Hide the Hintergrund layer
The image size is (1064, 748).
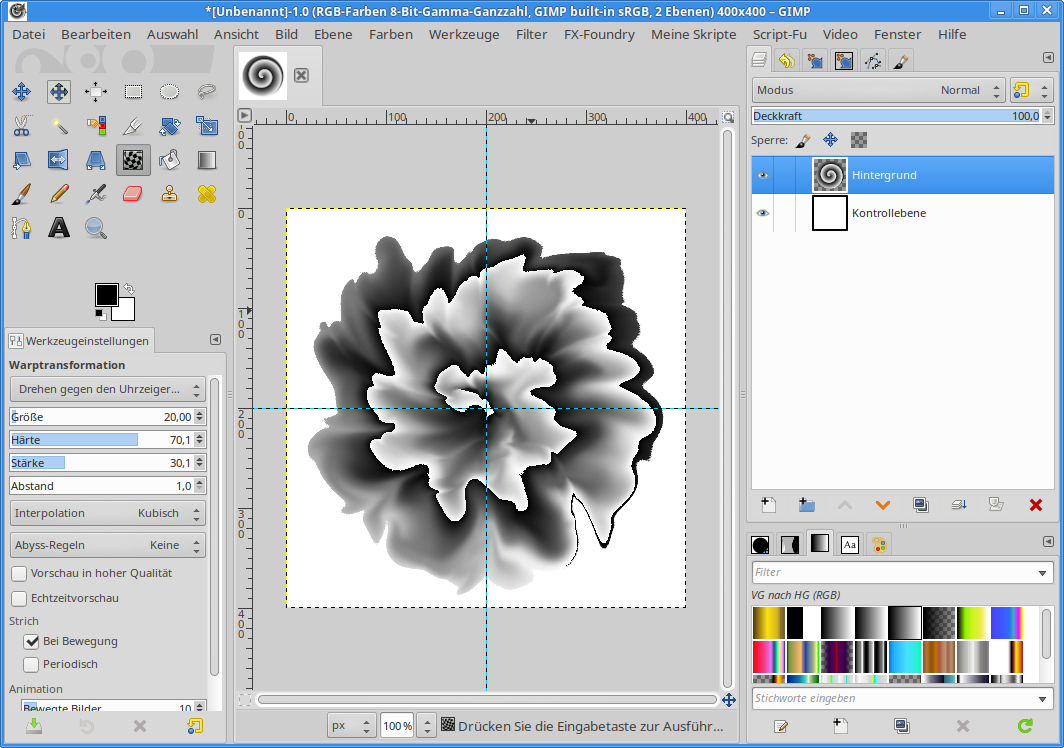[x=763, y=175]
